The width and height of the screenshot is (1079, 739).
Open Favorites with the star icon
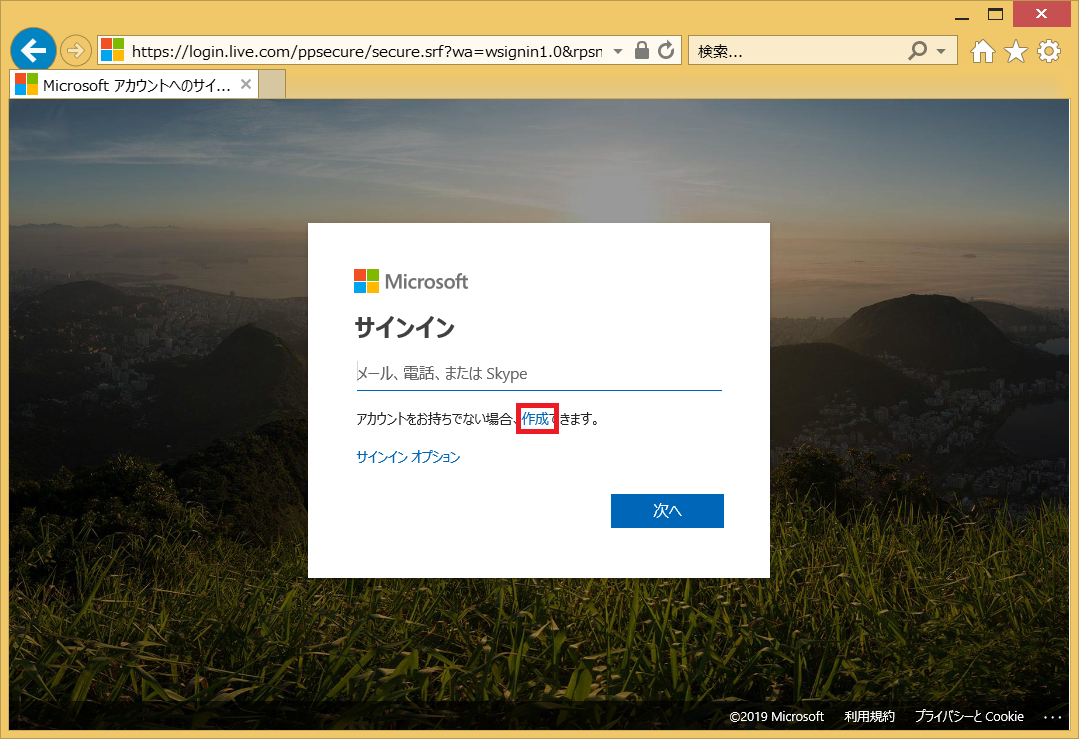[x=1016, y=51]
